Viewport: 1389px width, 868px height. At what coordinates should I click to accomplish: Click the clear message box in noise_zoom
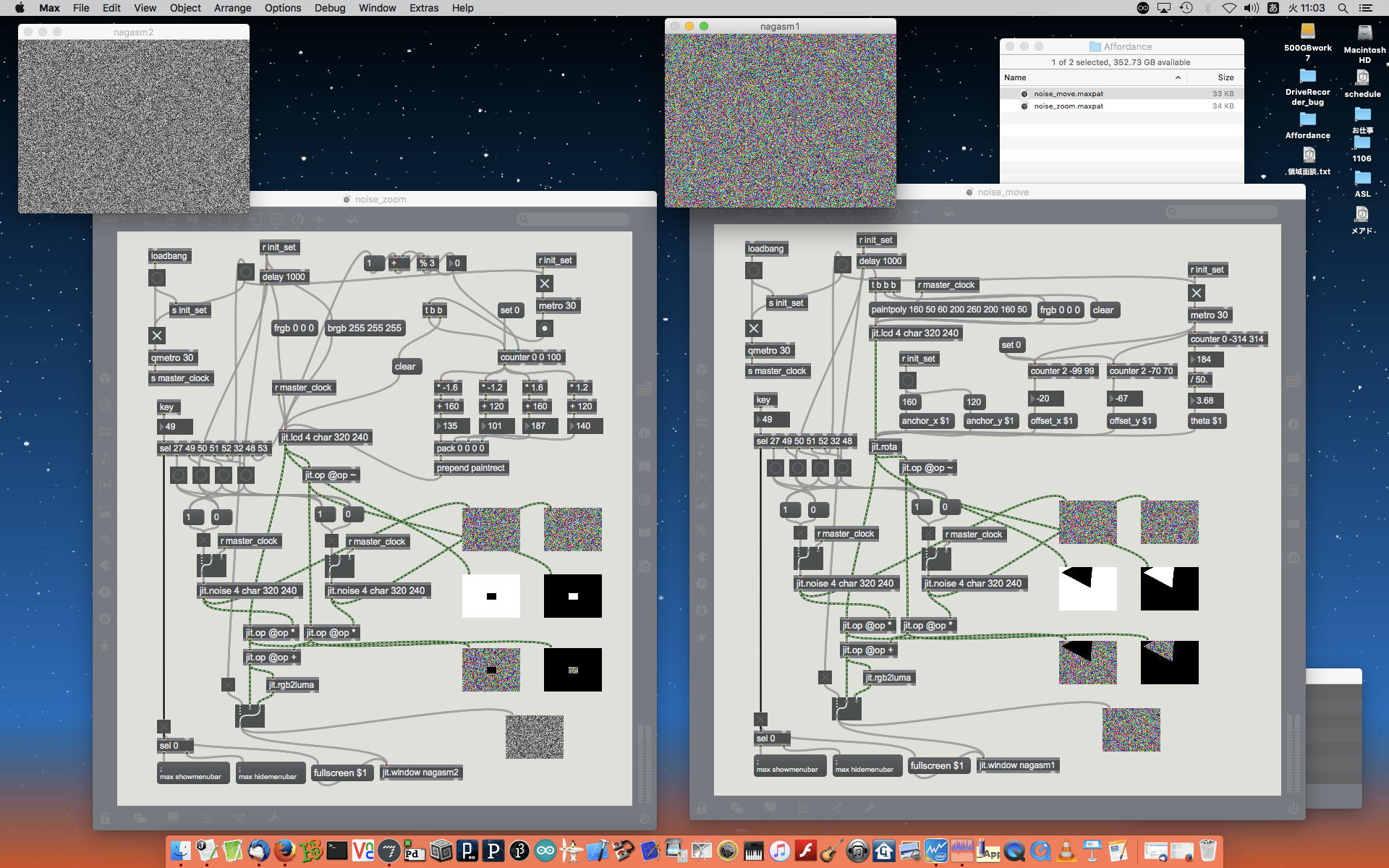405,367
